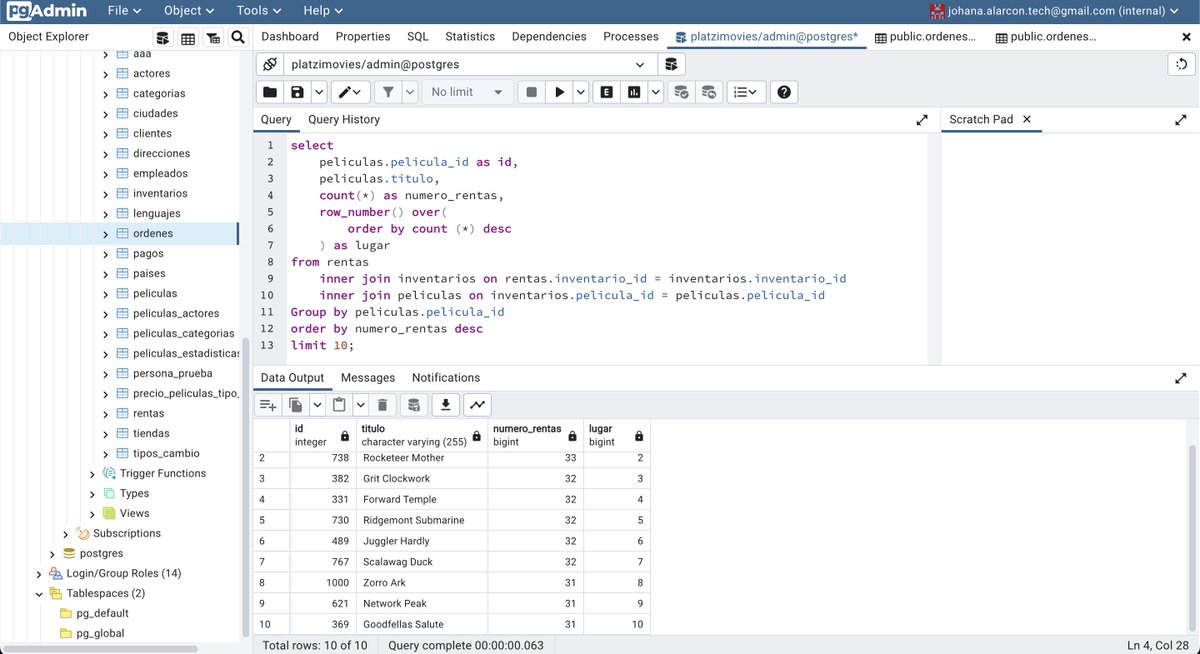The height and width of the screenshot is (654, 1200).
Task: Switch to the Dashboard tab
Action: click(x=290, y=37)
